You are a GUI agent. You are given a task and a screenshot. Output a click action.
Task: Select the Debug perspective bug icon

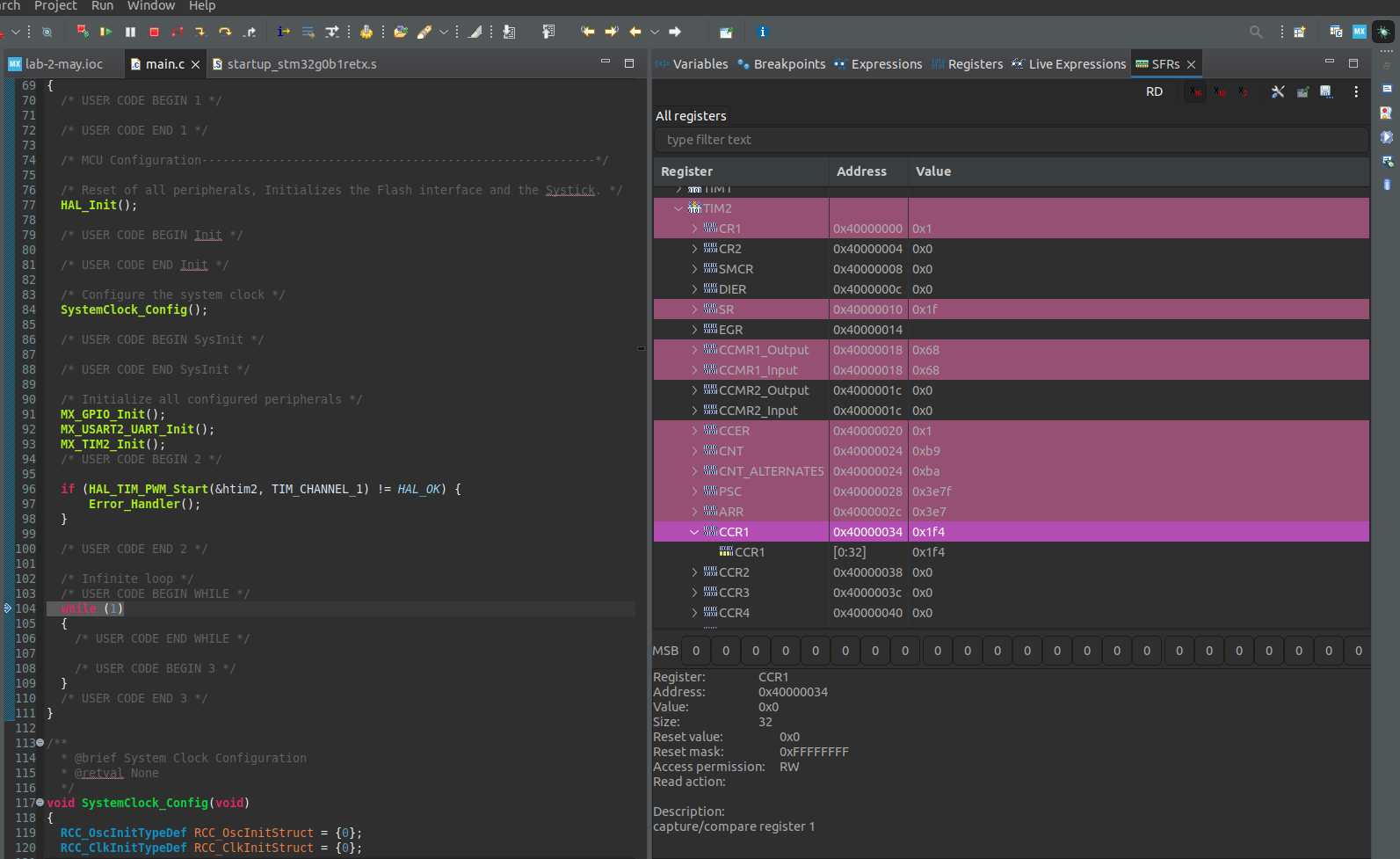click(x=1383, y=32)
